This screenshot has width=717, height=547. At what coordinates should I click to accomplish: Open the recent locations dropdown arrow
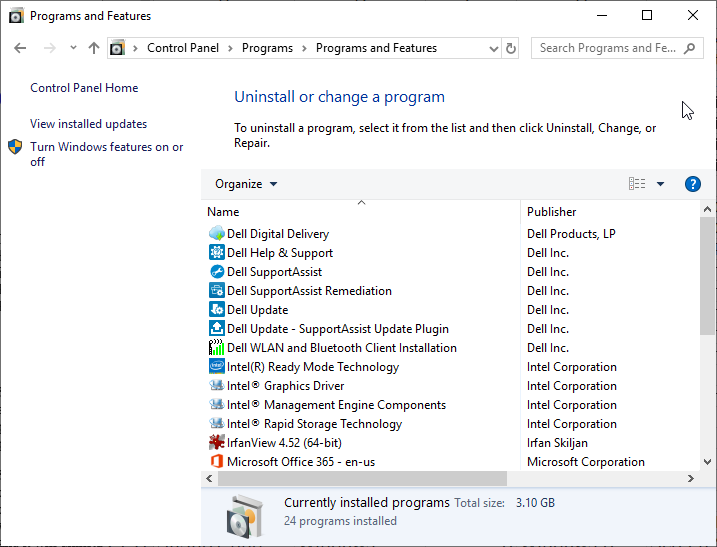(73, 48)
